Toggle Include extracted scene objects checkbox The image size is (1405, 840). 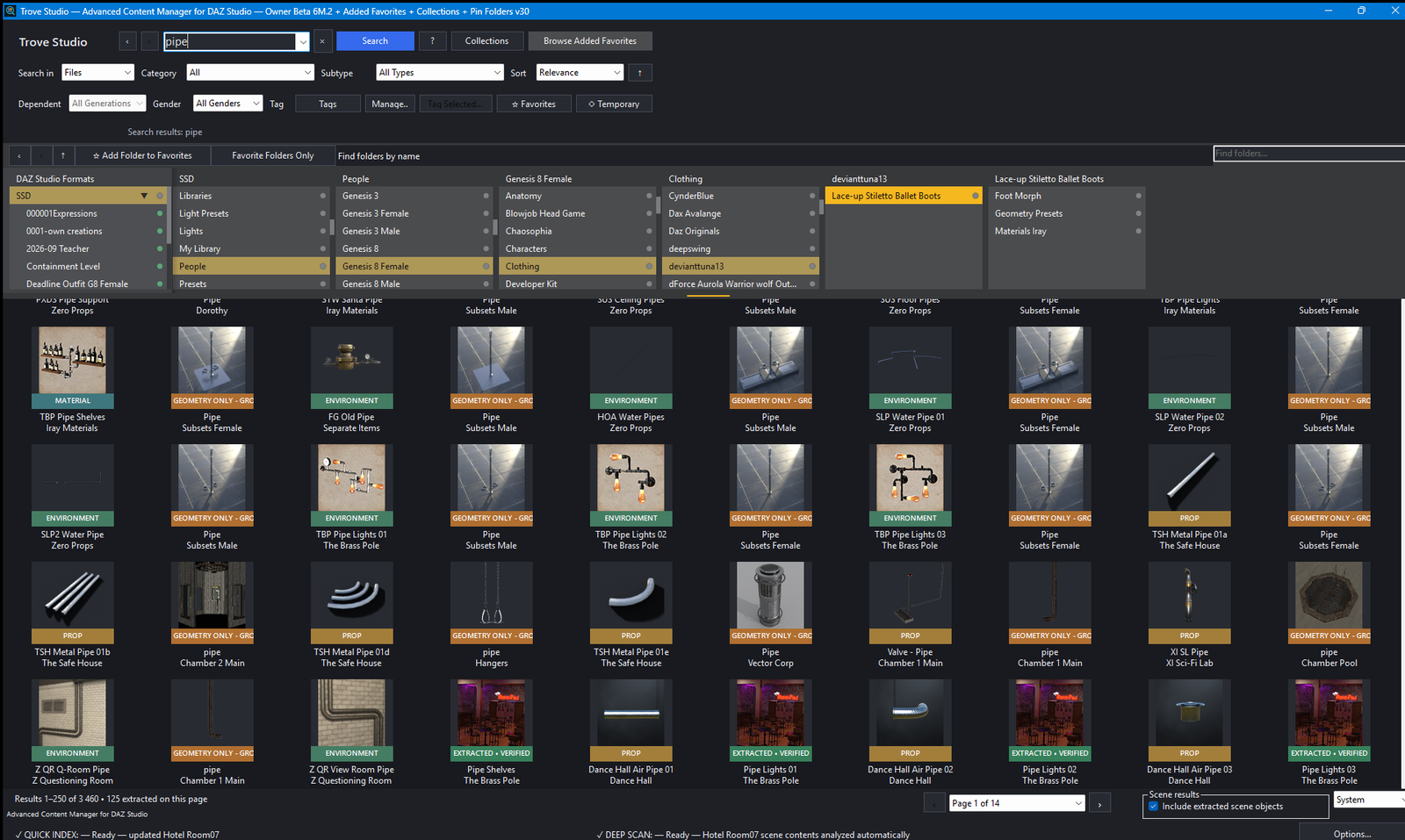tap(1154, 806)
